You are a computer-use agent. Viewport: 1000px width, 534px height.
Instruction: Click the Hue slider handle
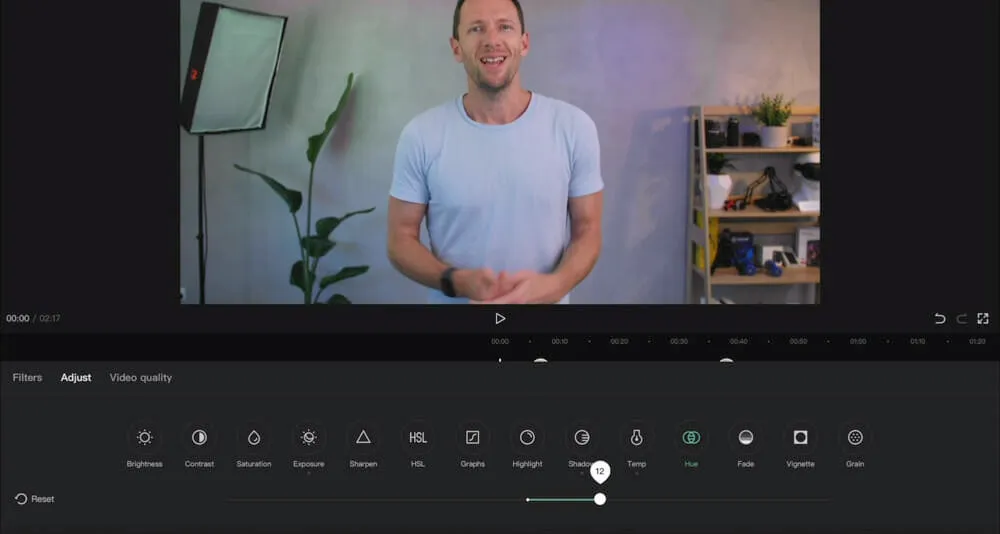click(600, 499)
